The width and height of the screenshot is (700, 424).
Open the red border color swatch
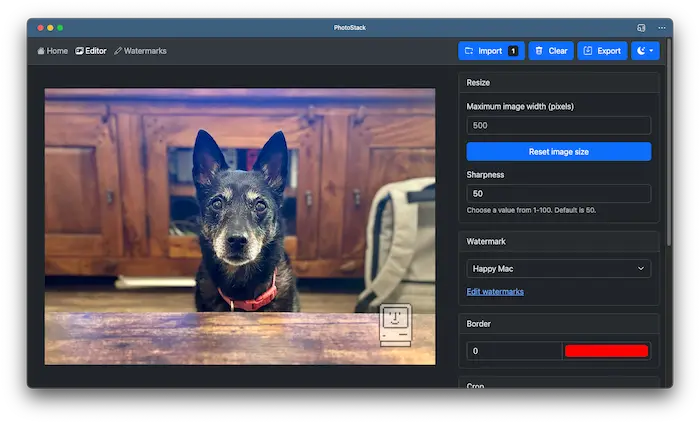(606, 351)
